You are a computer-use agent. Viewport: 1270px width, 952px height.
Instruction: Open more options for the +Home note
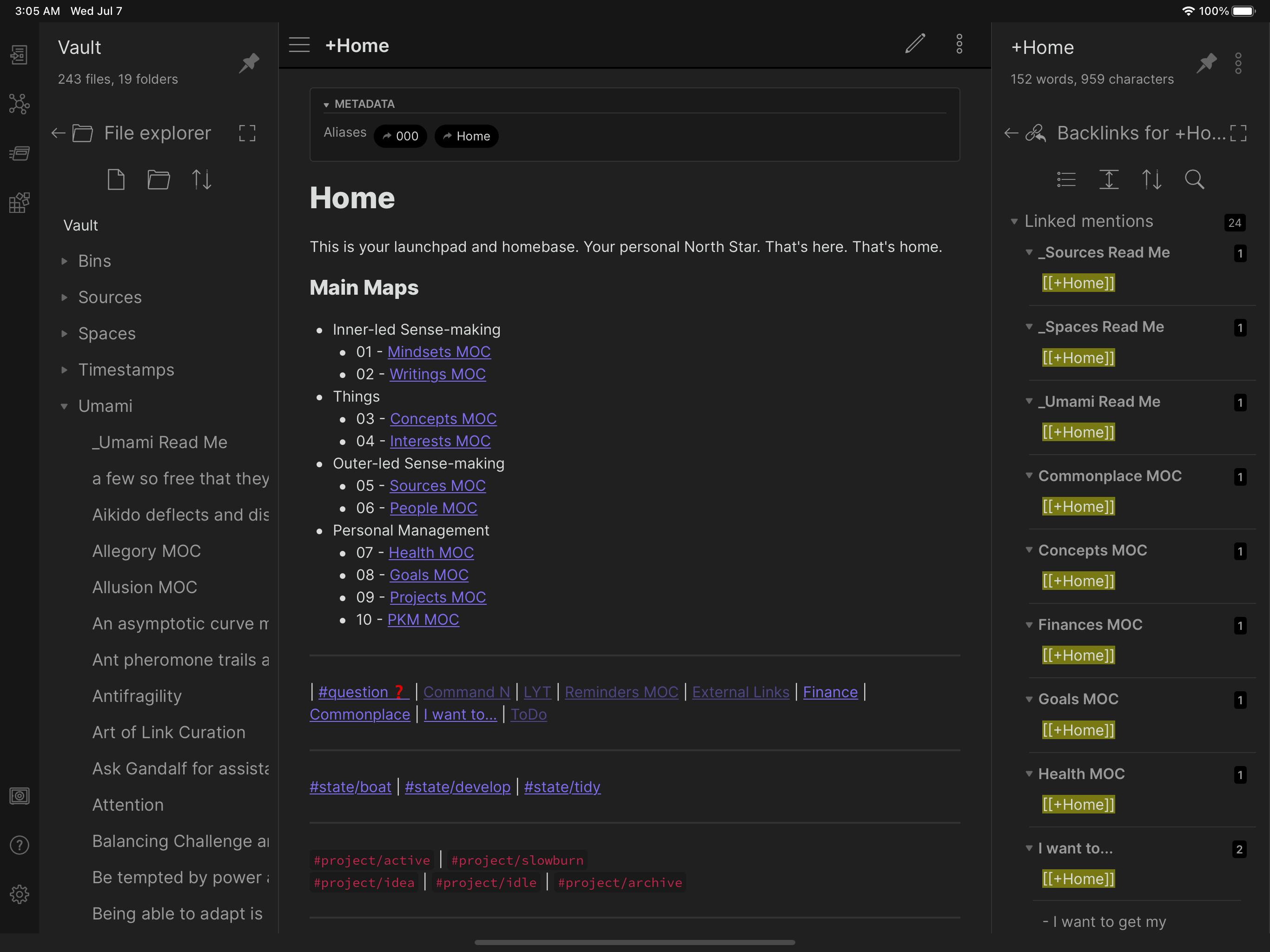click(x=959, y=44)
